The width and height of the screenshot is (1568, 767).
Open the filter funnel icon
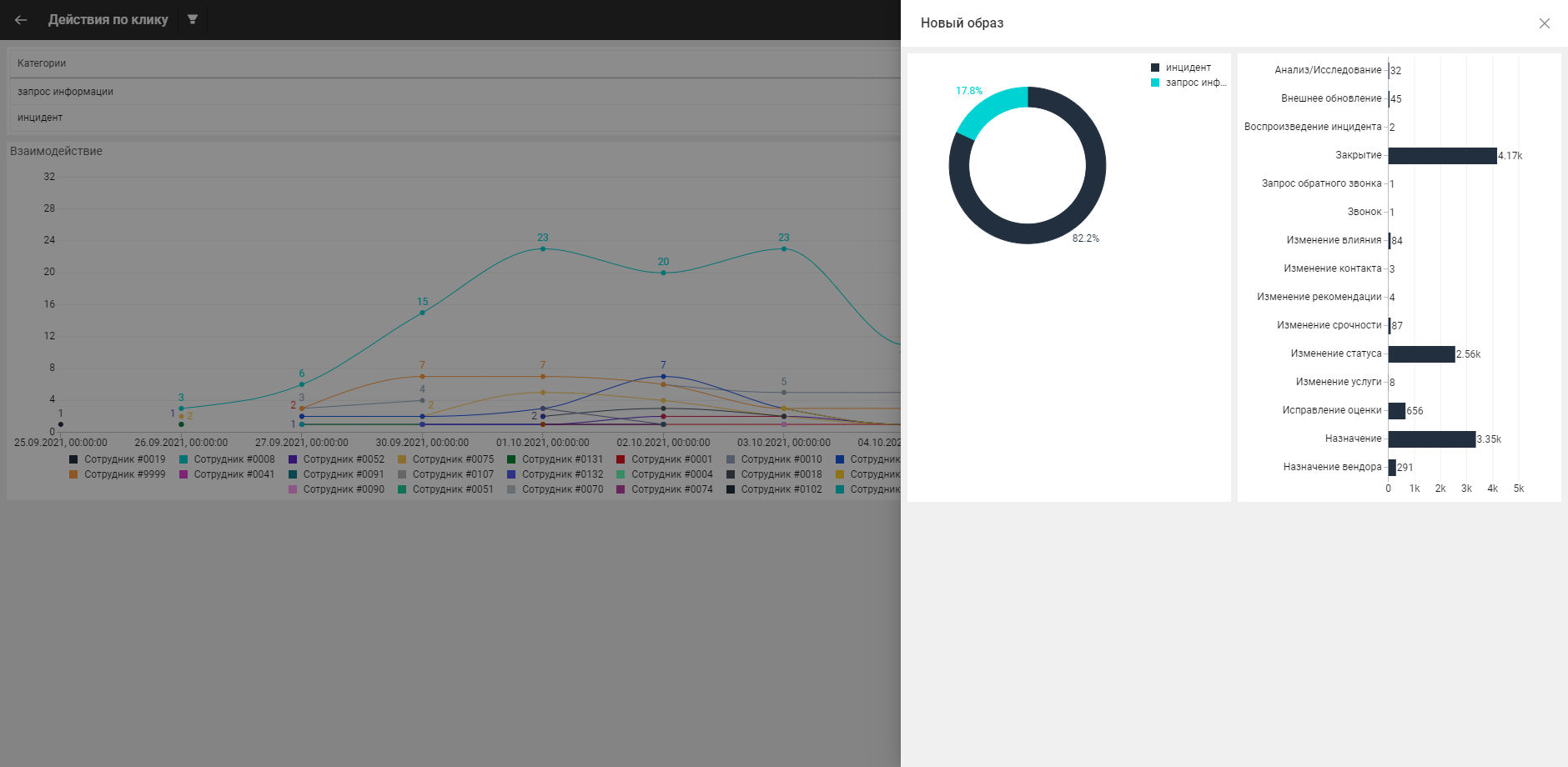pyautogui.click(x=193, y=19)
